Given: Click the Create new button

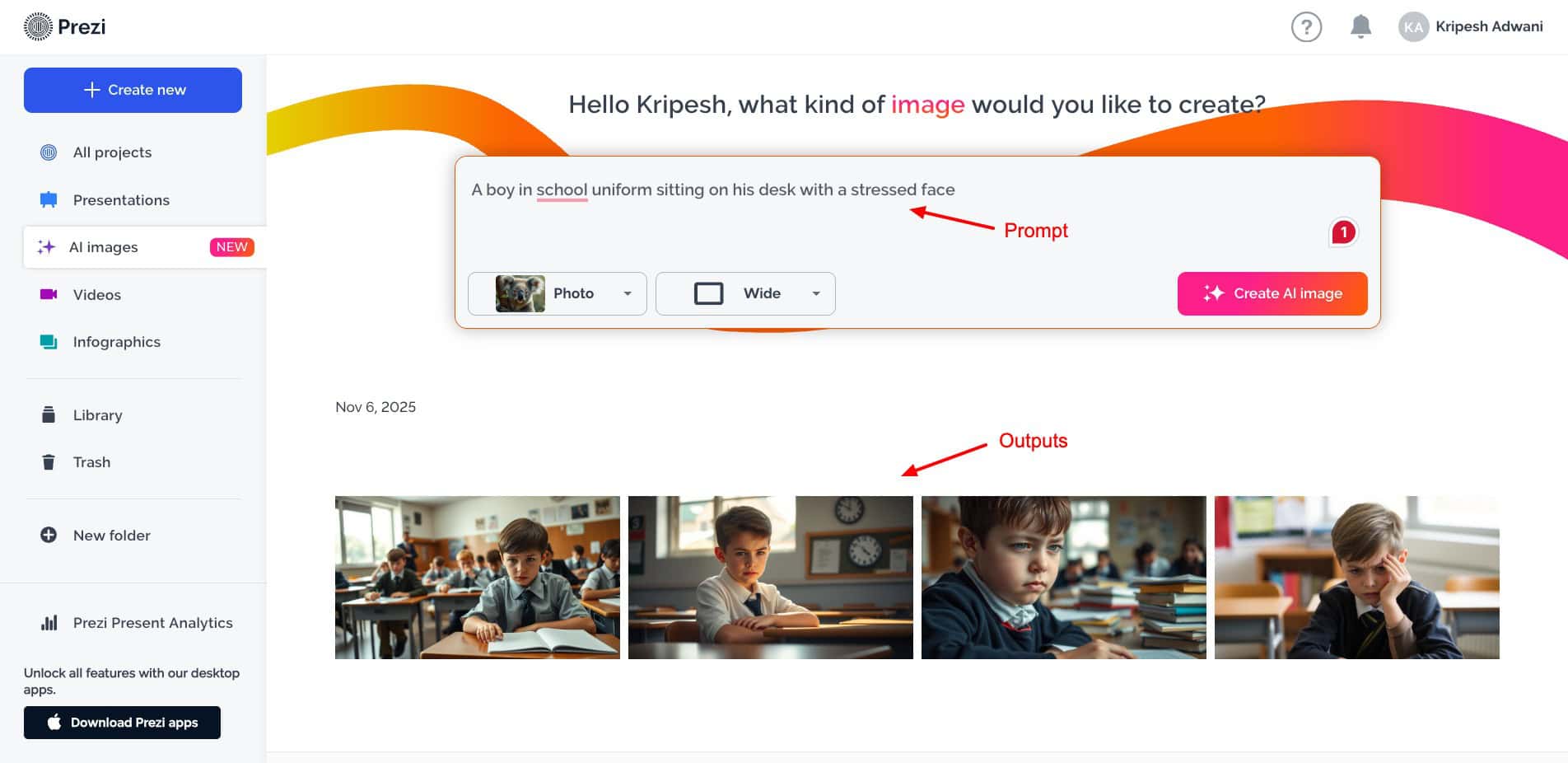Looking at the screenshot, I should 133,90.
